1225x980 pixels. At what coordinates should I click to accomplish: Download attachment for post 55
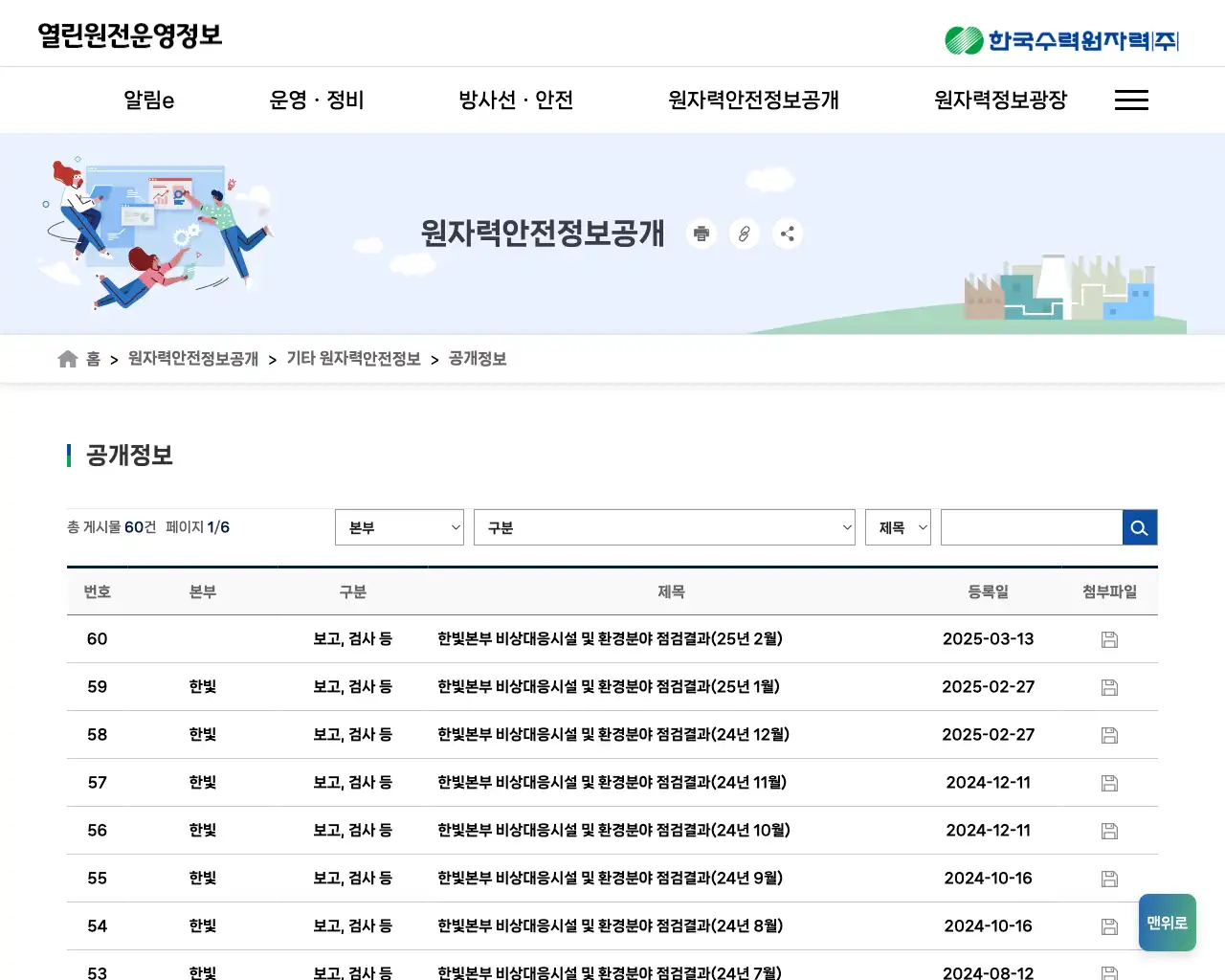1109,879
